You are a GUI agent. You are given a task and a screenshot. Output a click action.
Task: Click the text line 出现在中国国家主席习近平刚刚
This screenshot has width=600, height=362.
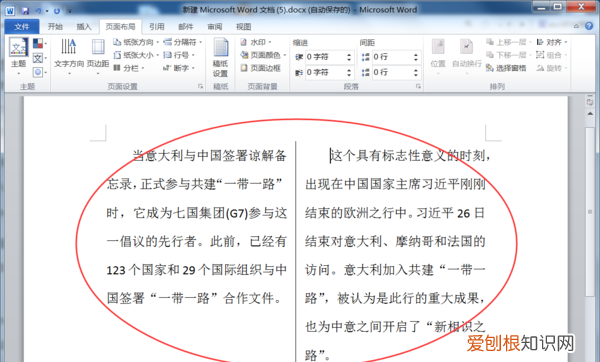point(395,184)
